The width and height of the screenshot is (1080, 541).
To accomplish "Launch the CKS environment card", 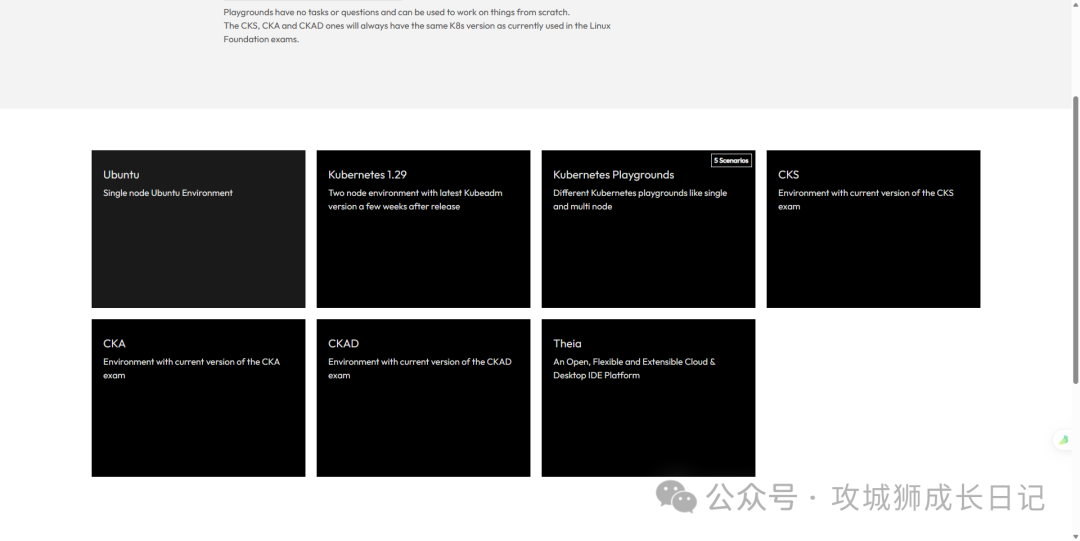I will tap(873, 229).
